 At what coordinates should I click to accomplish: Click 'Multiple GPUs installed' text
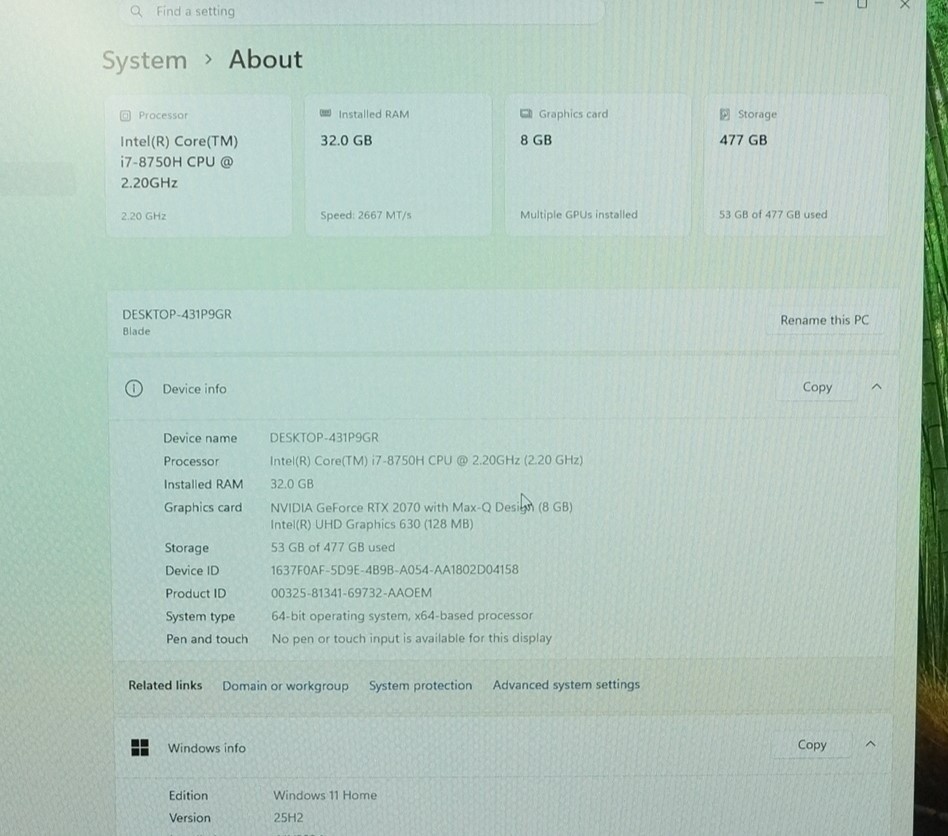click(579, 215)
